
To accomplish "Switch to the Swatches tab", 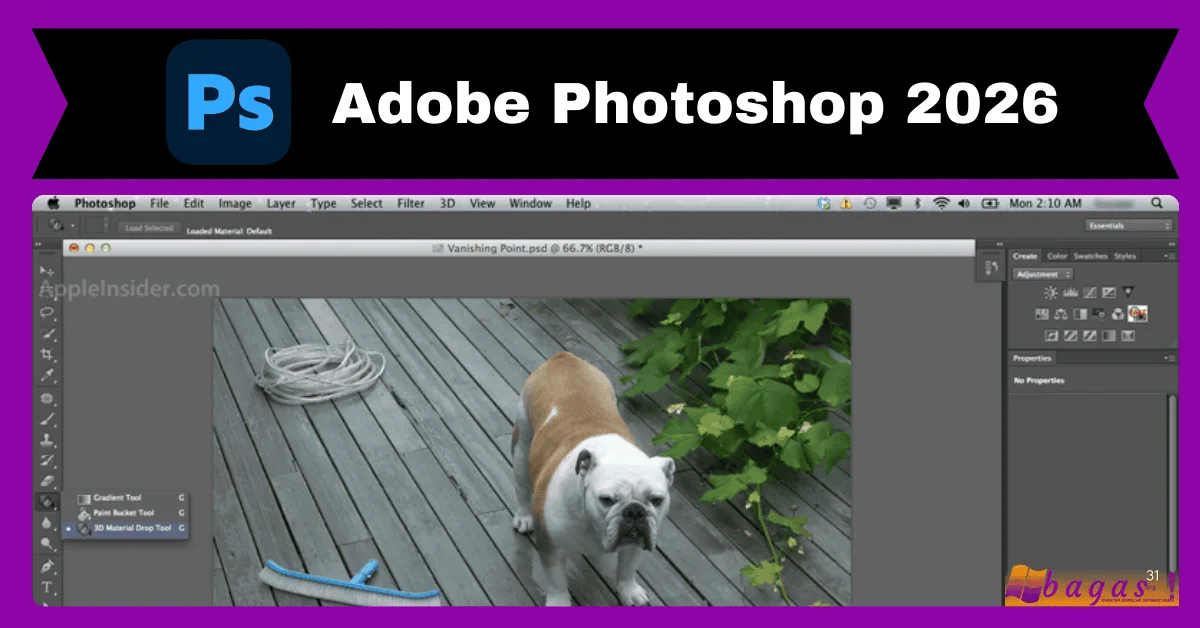I will [x=1091, y=257].
